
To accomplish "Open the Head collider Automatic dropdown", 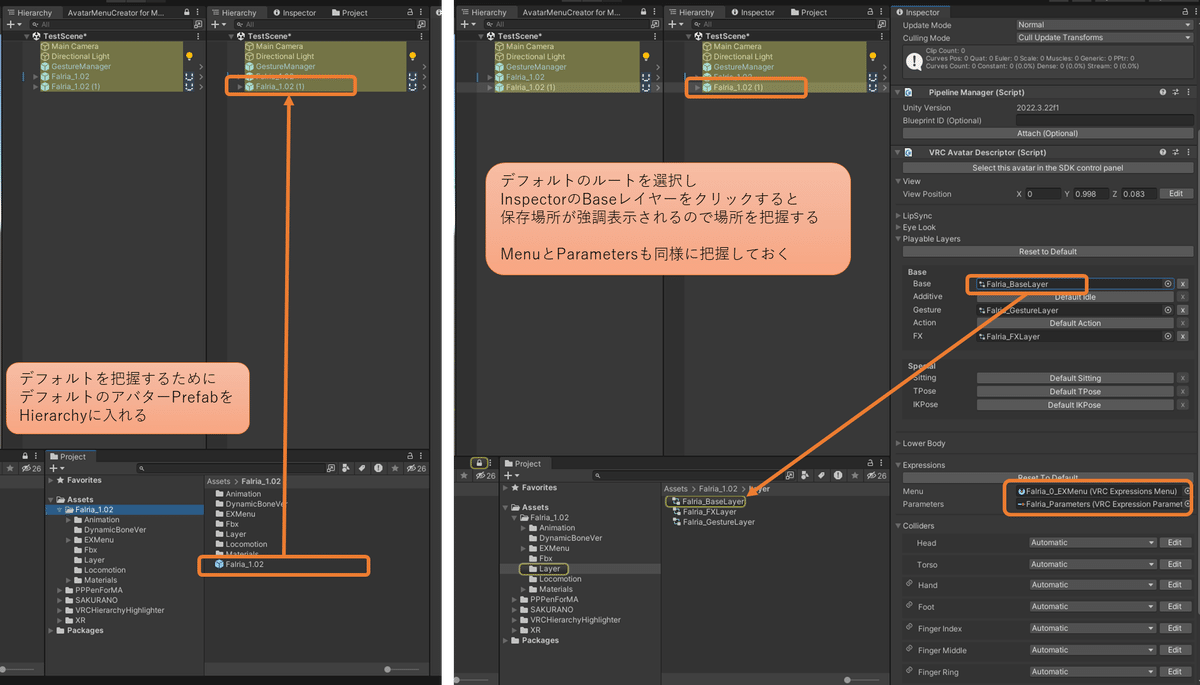I will [x=1093, y=542].
